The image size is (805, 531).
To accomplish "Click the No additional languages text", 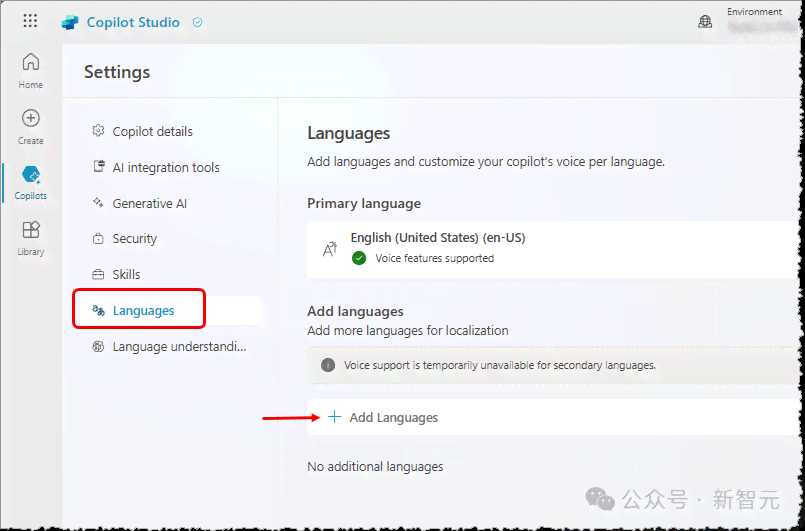I will pyautogui.click(x=375, y=466).
